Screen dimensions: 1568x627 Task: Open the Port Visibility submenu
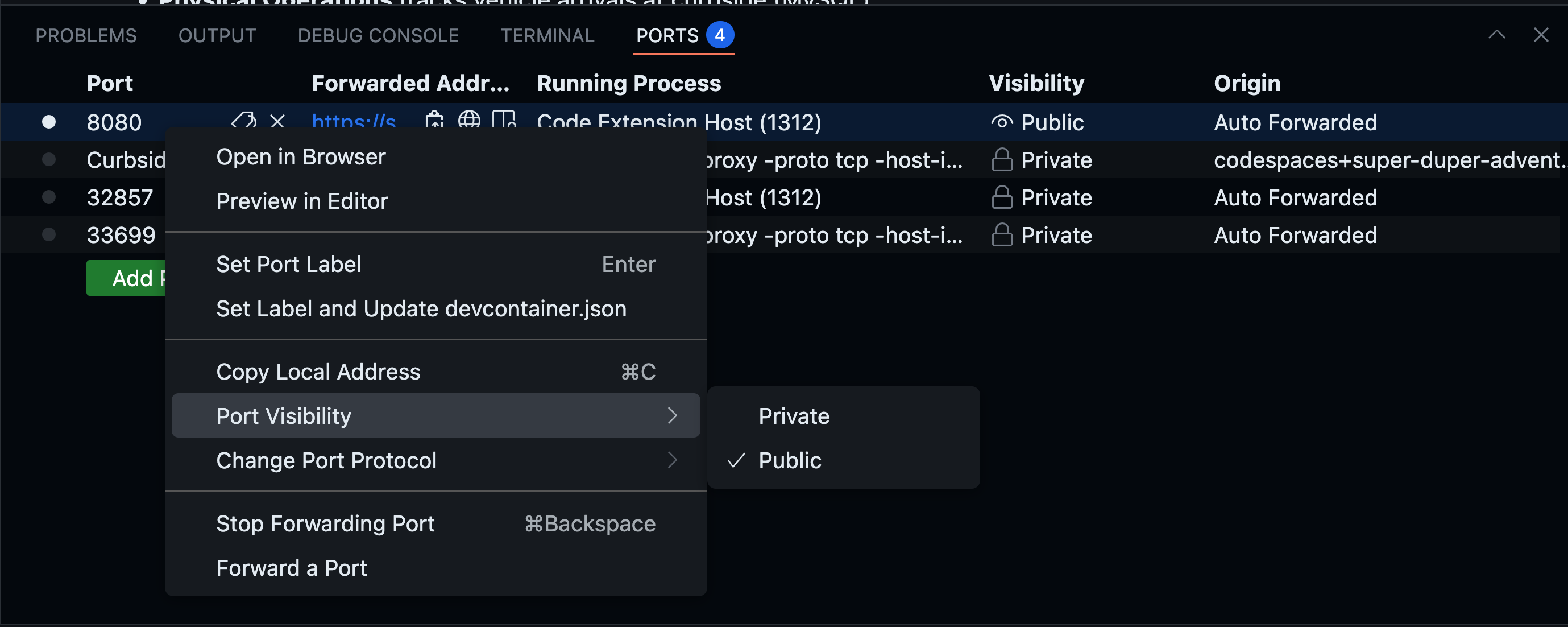pos(283,415)
